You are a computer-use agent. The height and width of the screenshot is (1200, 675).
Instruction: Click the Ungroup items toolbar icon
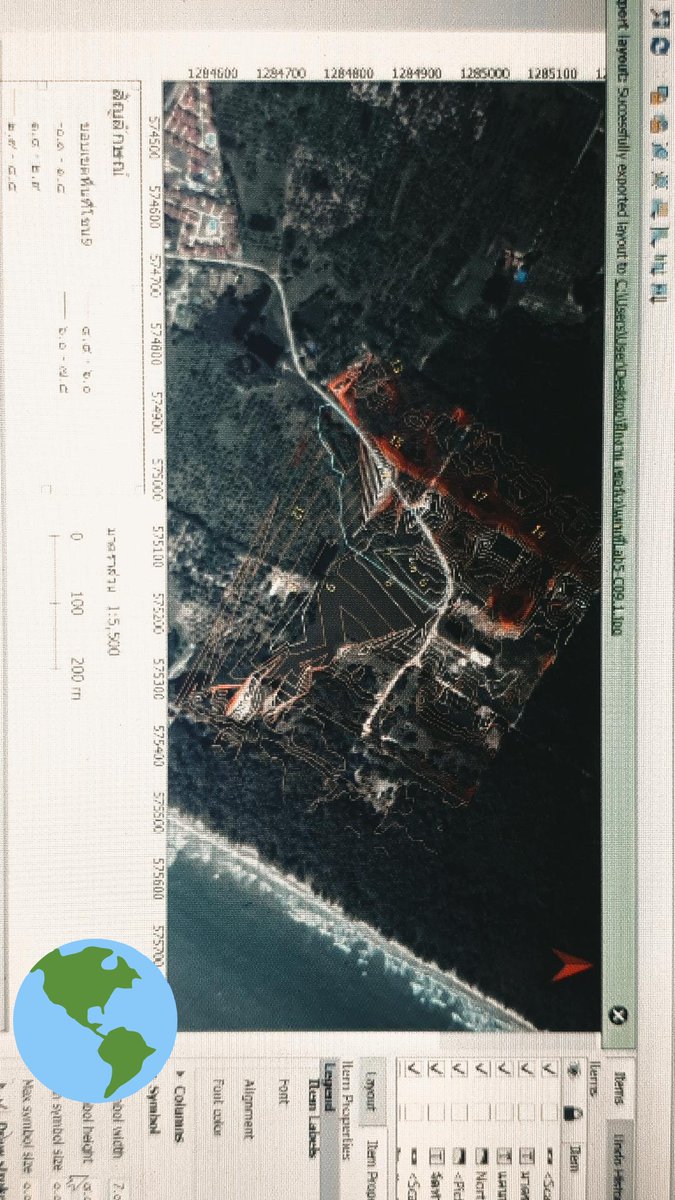pyautogui.click(x=659, y=180)
